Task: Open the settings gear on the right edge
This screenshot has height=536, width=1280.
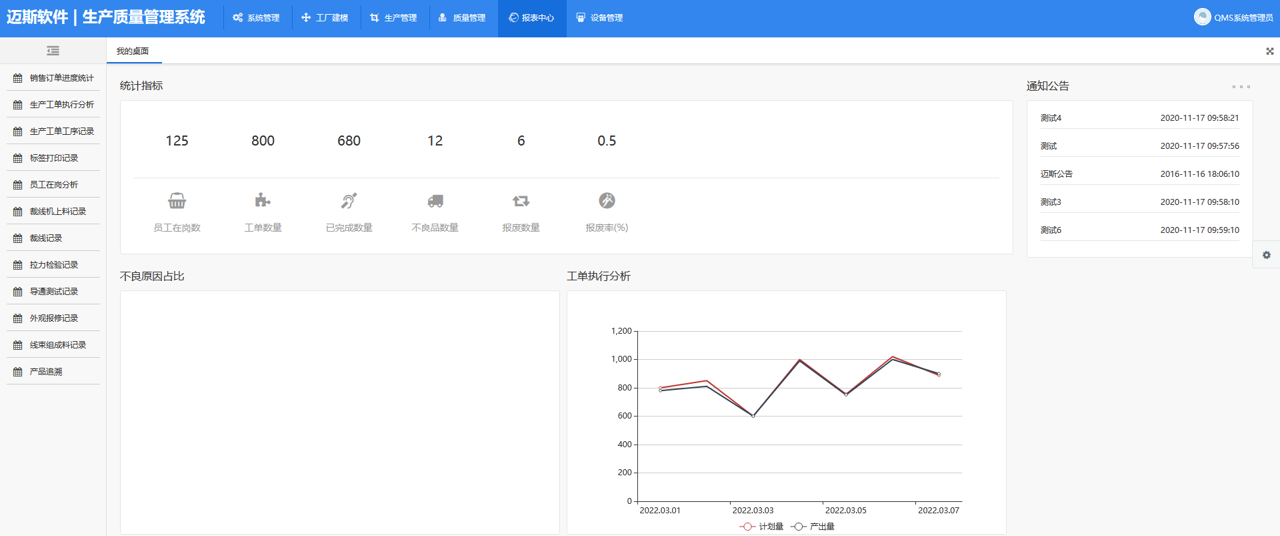Action: click(1266, 255)
